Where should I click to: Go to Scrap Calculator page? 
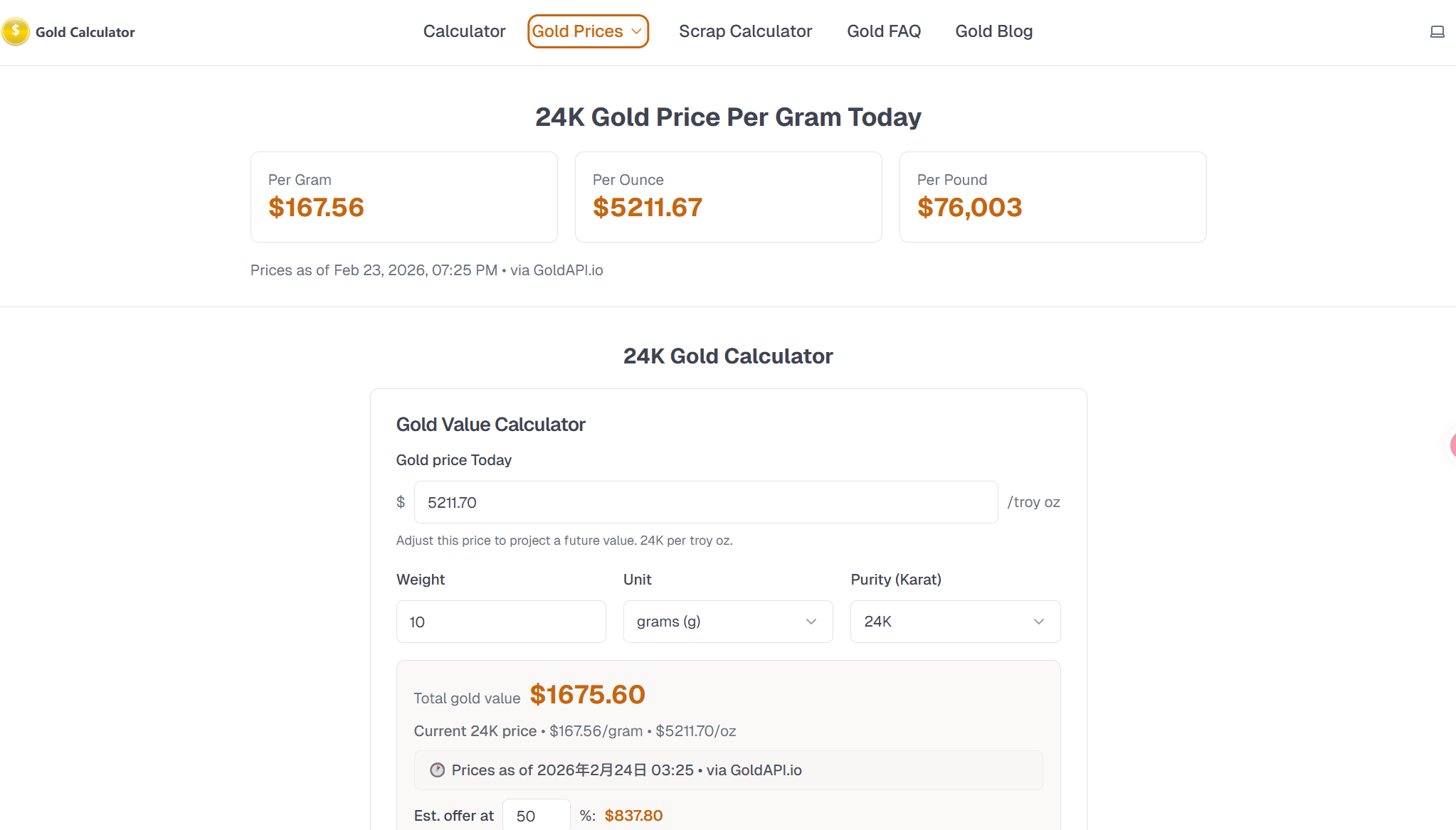(x=745, y=31)
